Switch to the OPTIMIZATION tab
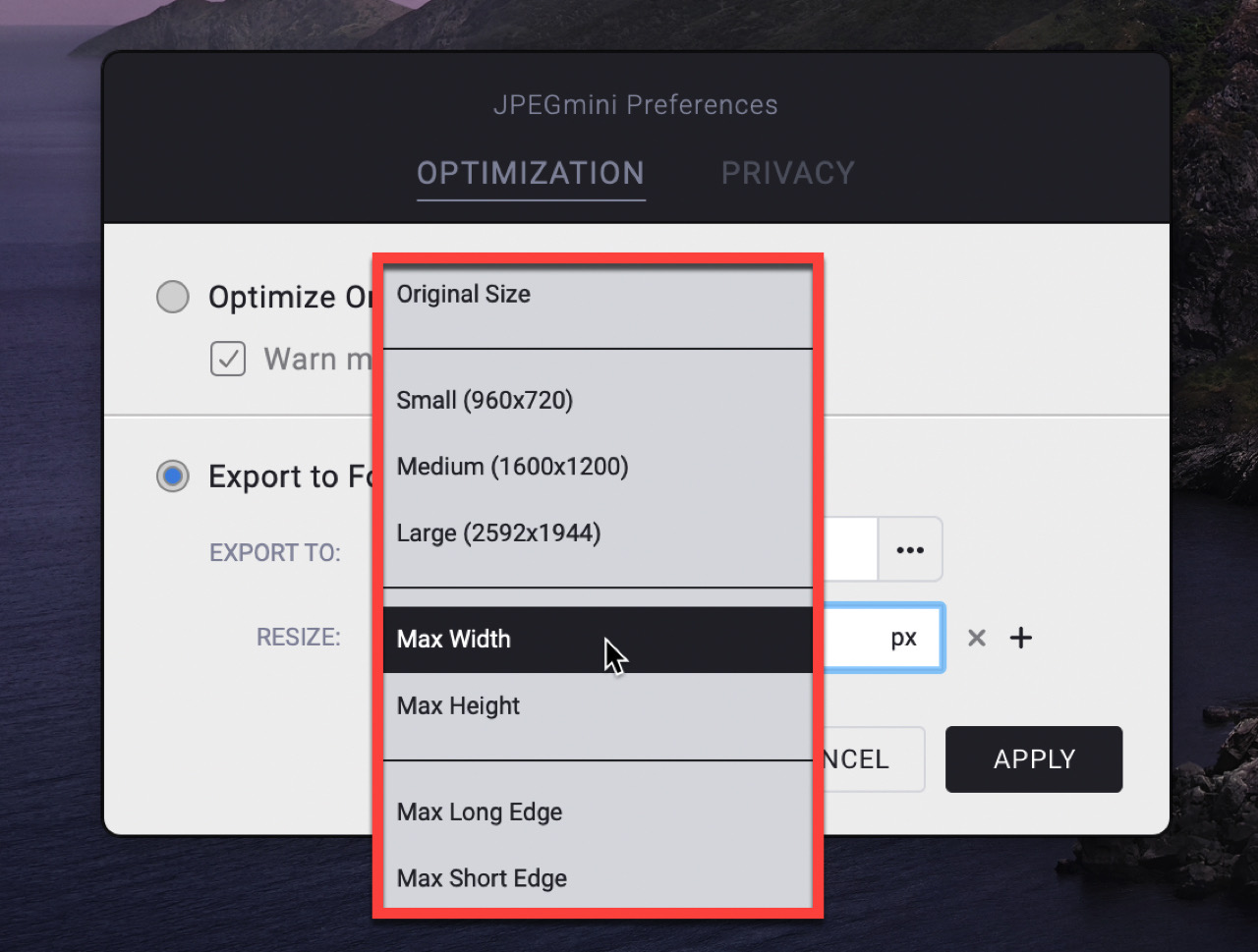The image size is (1258, 952). tap(531, 174)
